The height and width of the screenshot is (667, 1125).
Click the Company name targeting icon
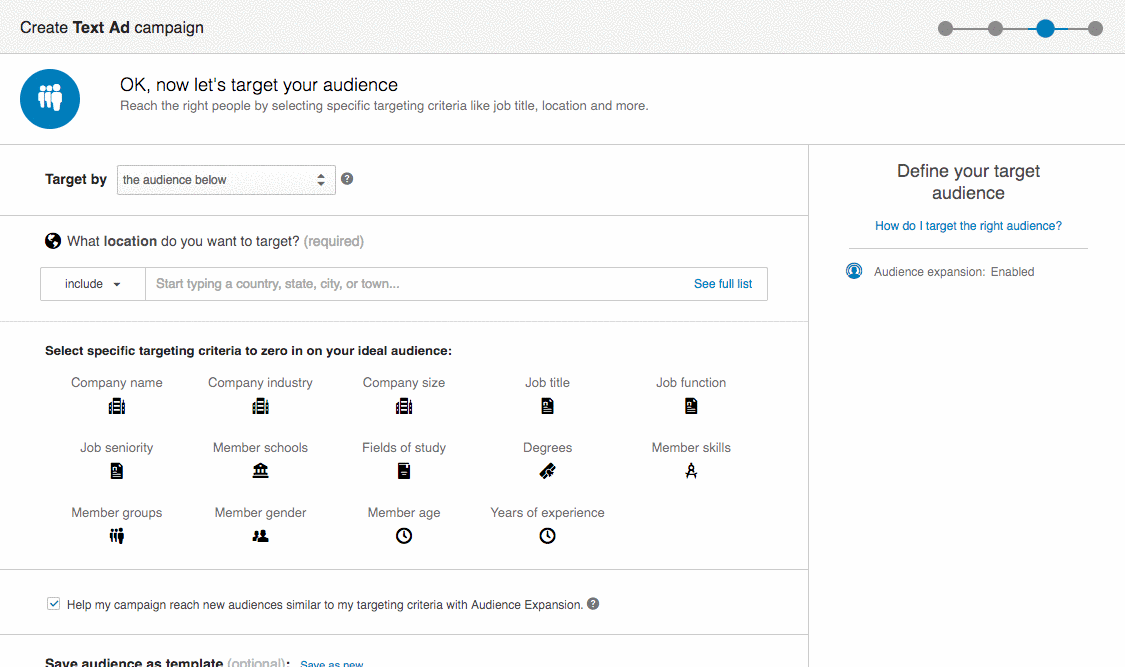coord(117,406)
